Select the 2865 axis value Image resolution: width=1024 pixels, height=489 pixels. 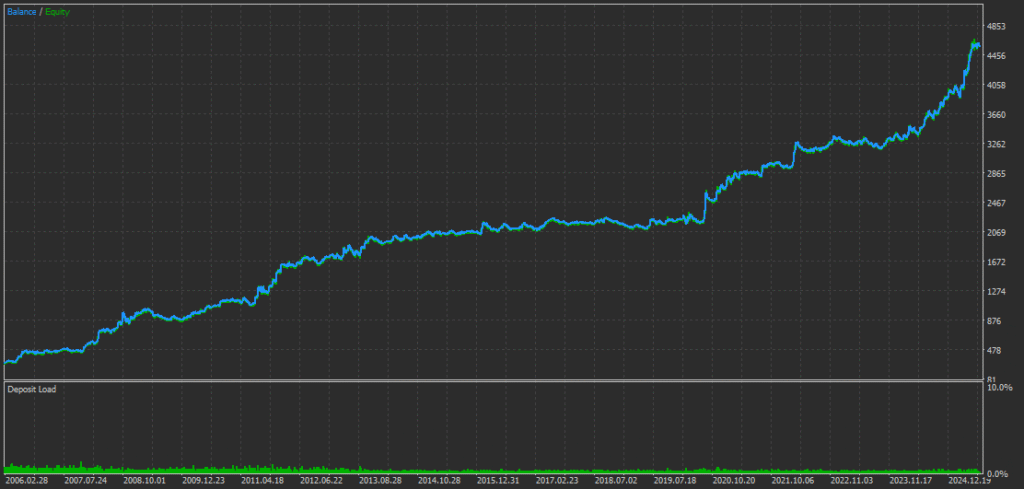click(996, 174)
